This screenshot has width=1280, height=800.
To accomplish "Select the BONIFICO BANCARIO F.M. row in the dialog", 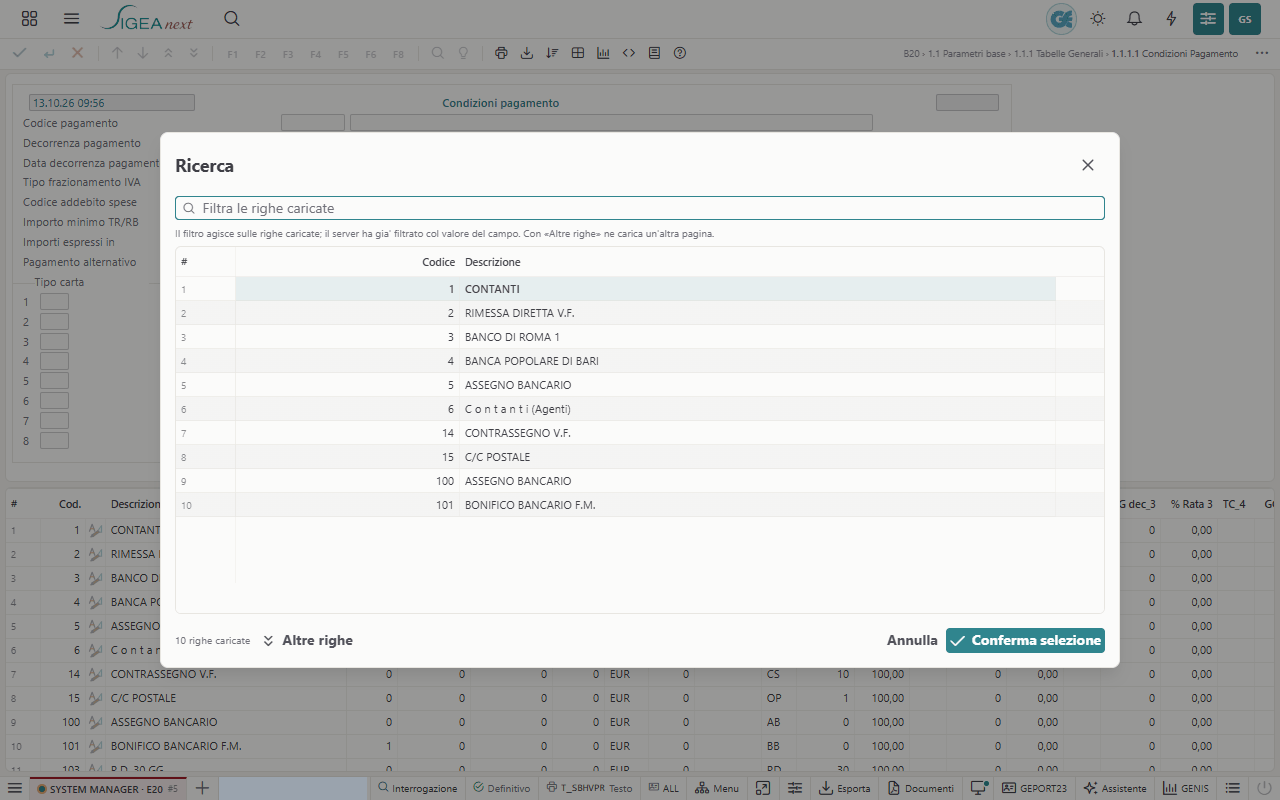I will (640, 505).
